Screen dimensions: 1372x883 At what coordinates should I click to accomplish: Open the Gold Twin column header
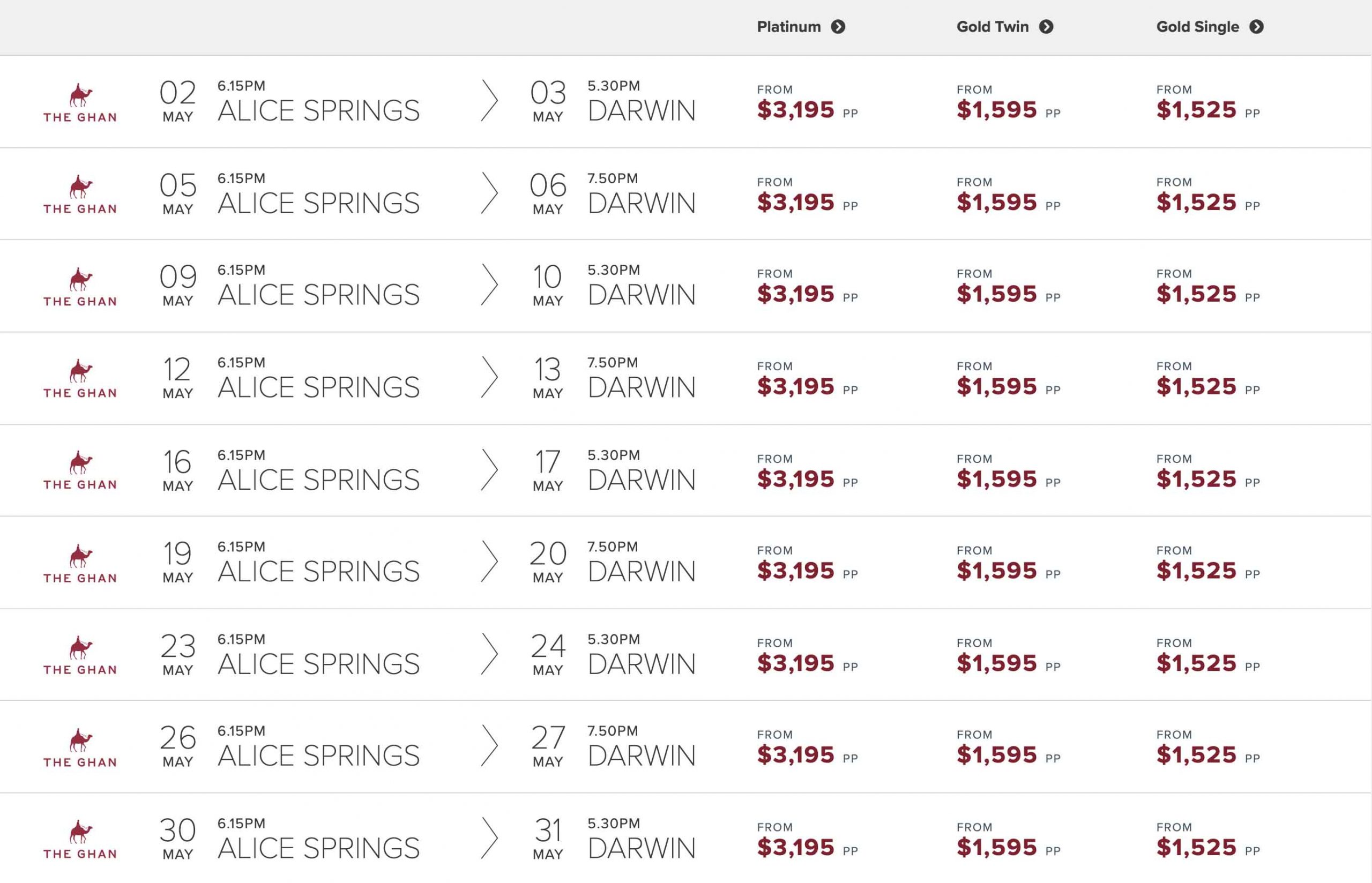pos(993,27)
